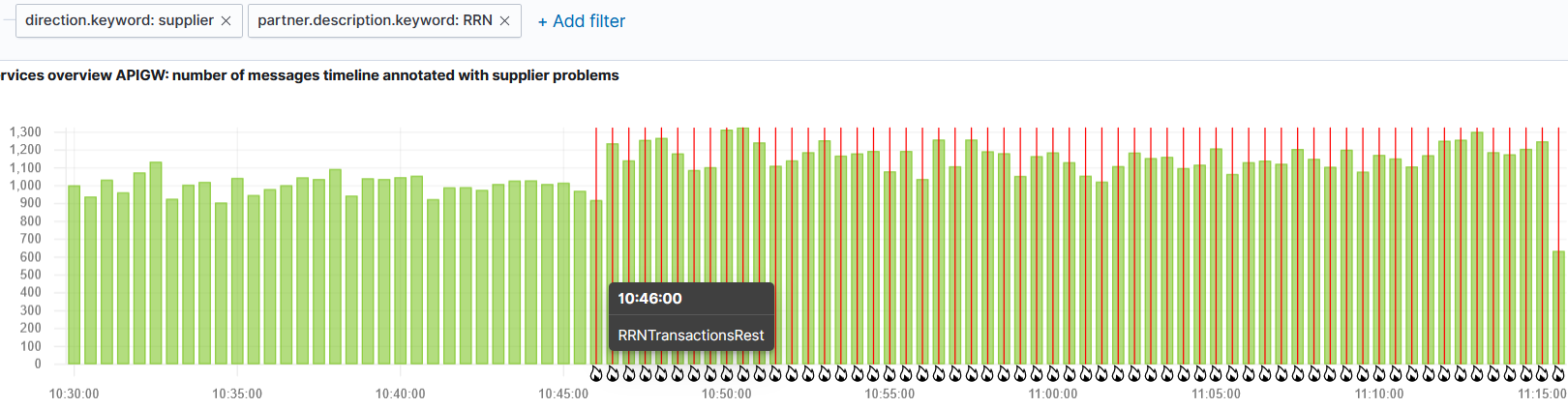Select the fire annotation icon above 10:50:00
Image resolution: width=1568 pixels, height=408 pixels.
point(727,373)
